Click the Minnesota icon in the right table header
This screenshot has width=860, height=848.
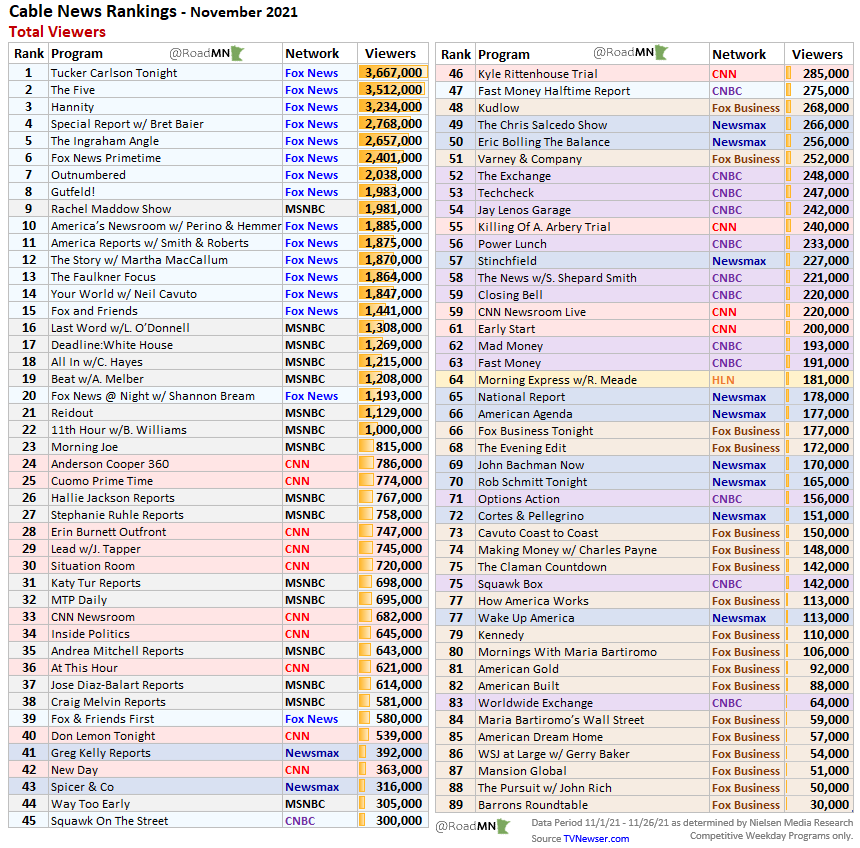(661, 54)
